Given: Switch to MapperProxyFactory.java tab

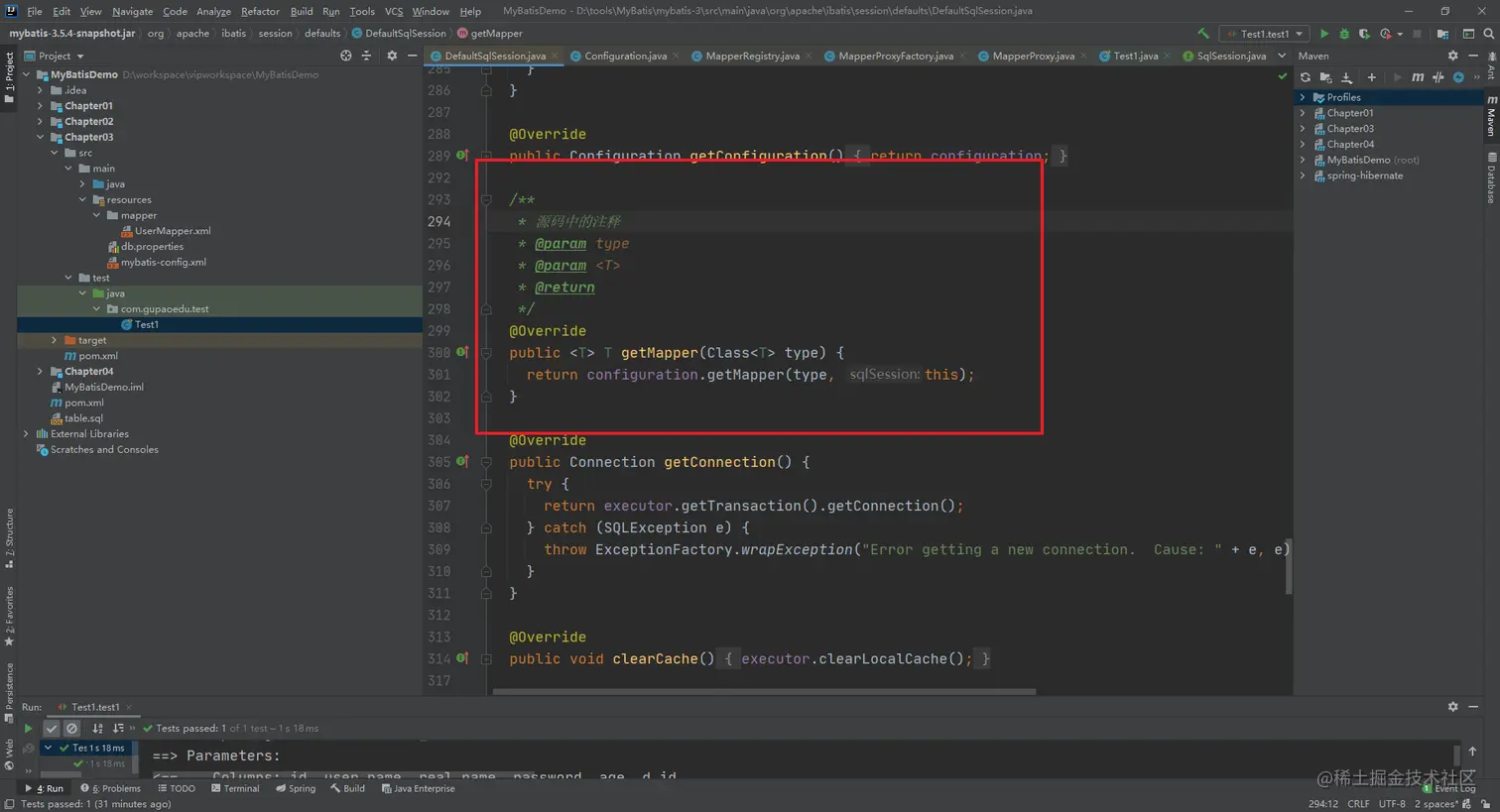Looking at the screenshot, I should [896, 56].
